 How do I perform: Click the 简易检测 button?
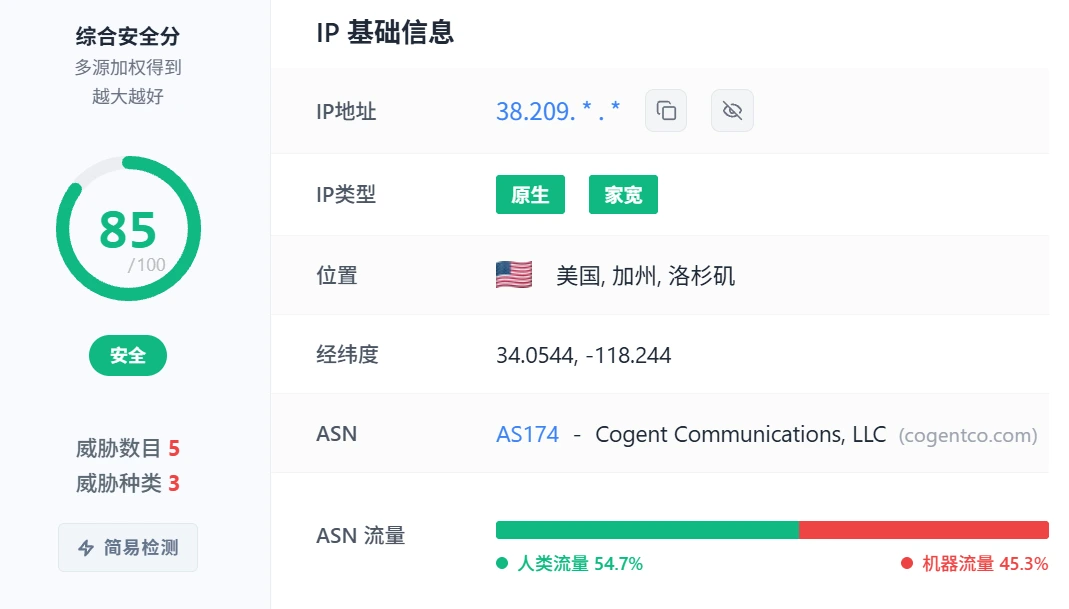128,548
